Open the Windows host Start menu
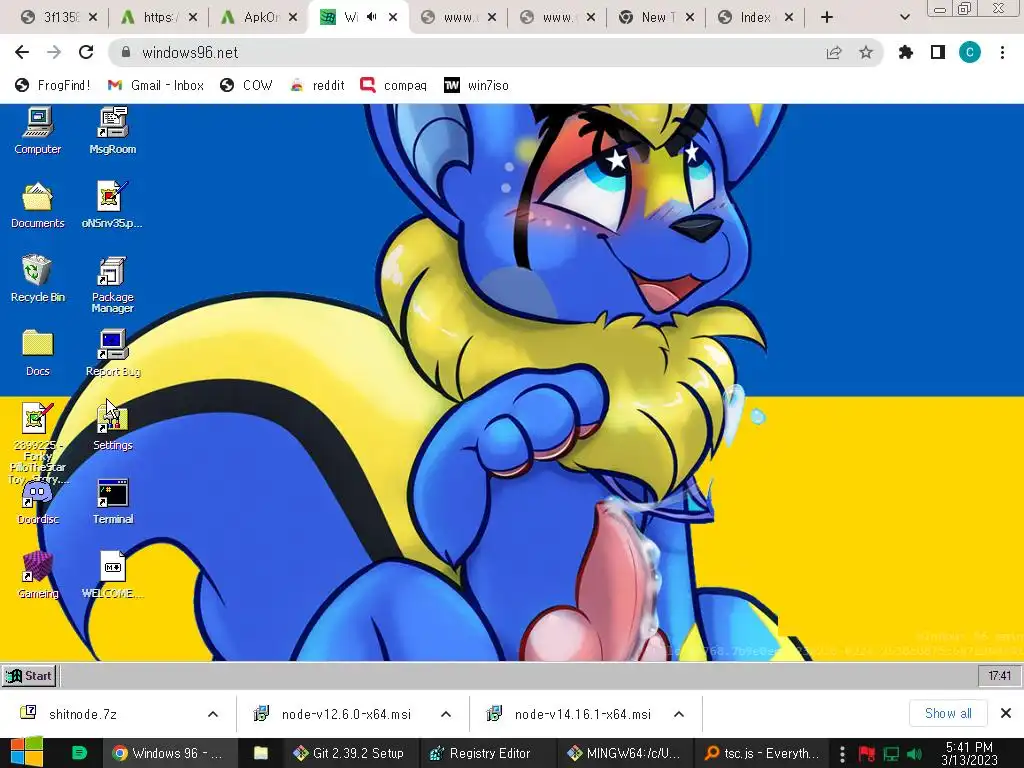The image size is (1024, 768). coord(26,753)
